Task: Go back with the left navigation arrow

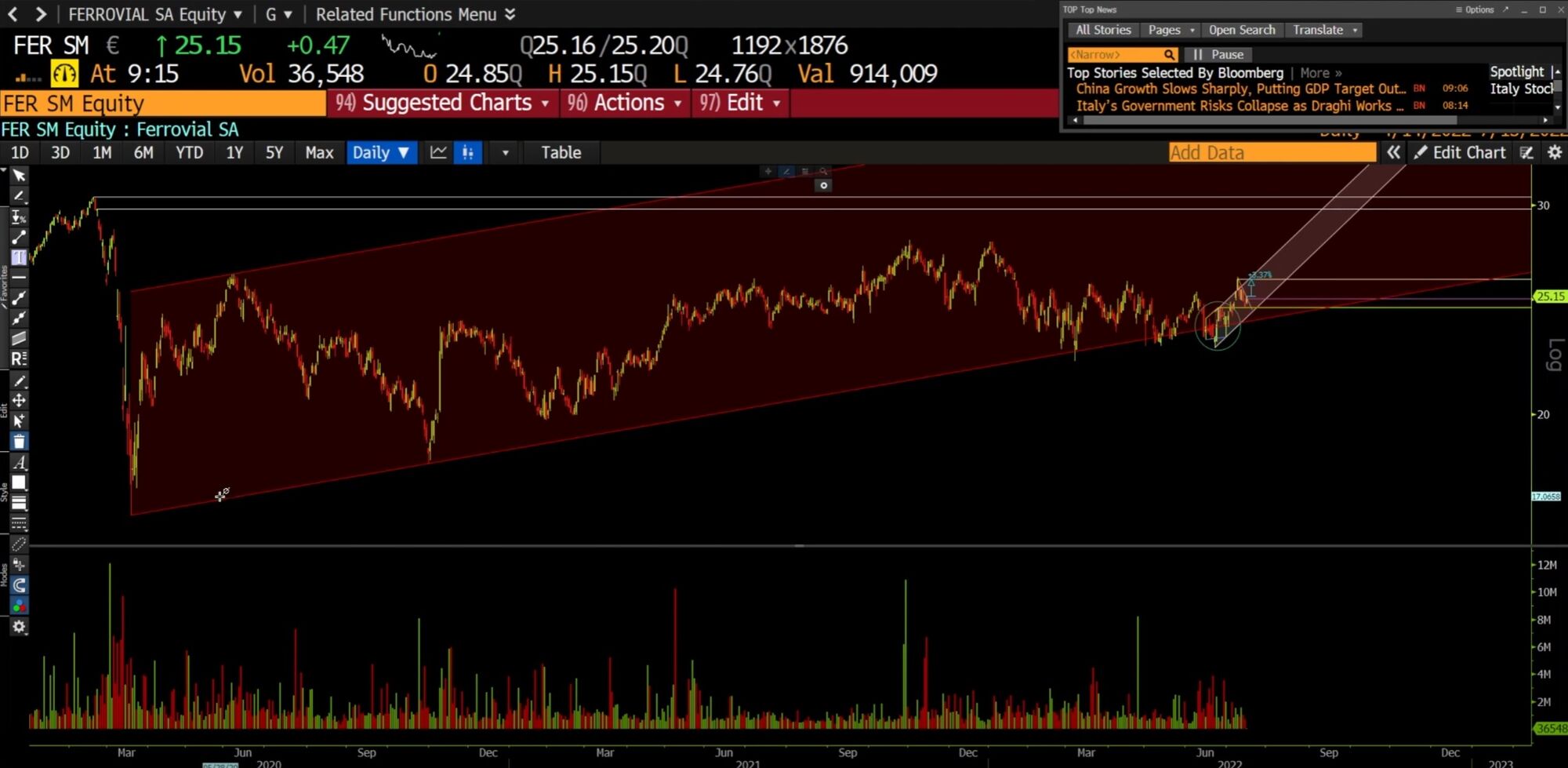Action: pyautogui.click(x=13, y=14)
